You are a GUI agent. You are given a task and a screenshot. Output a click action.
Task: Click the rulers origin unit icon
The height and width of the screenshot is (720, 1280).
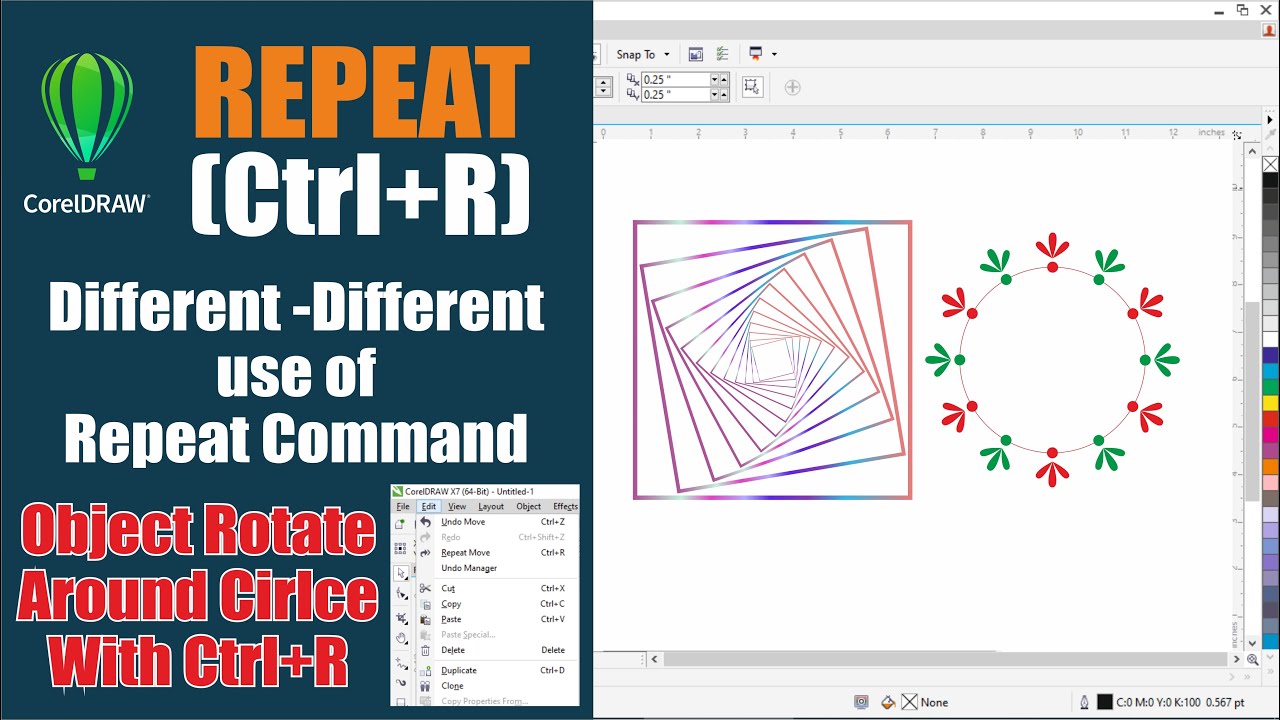[1237, 133]
